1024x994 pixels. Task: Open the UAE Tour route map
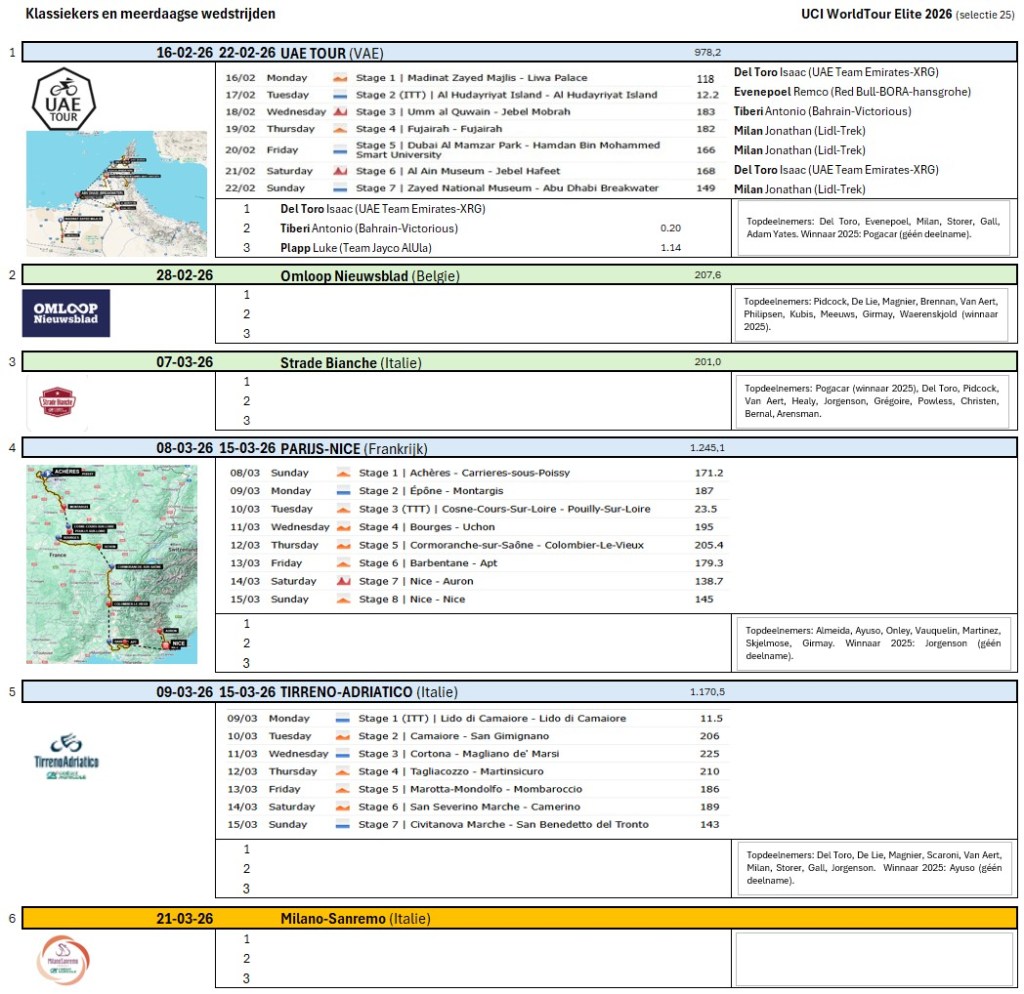(116, 193)
